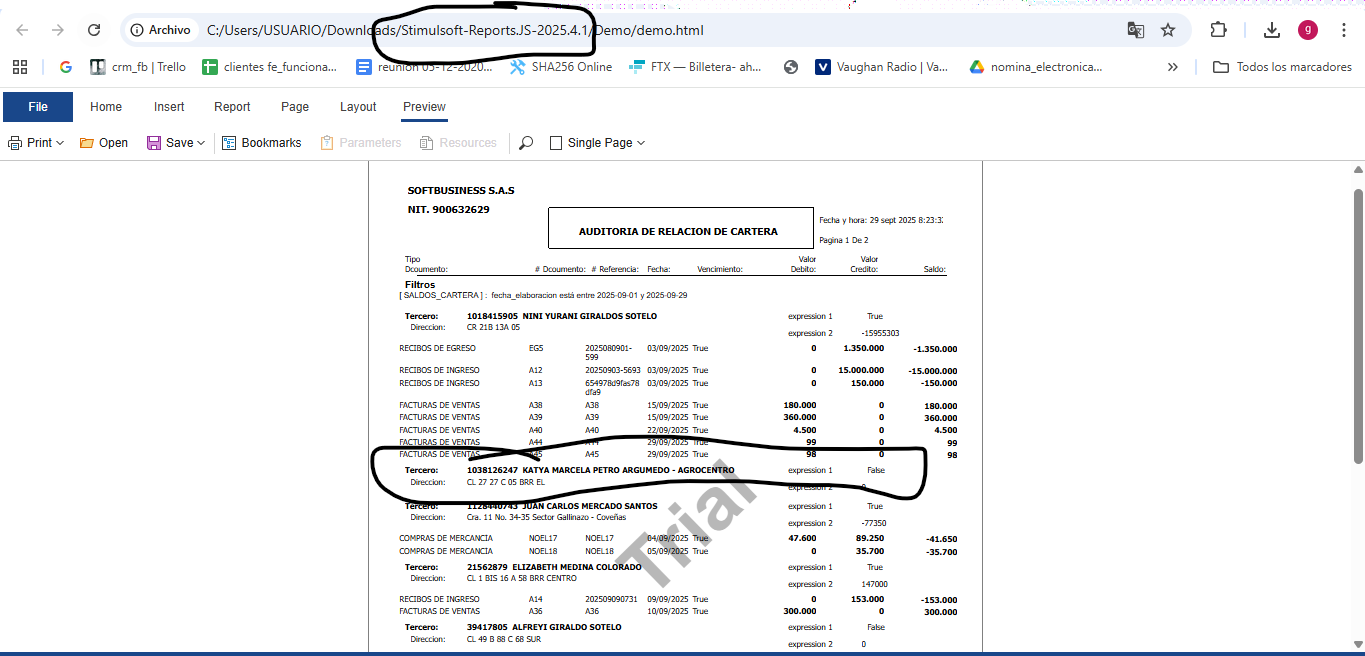Open the Layout ribbon tab
1365x656 pixels.
358,107
